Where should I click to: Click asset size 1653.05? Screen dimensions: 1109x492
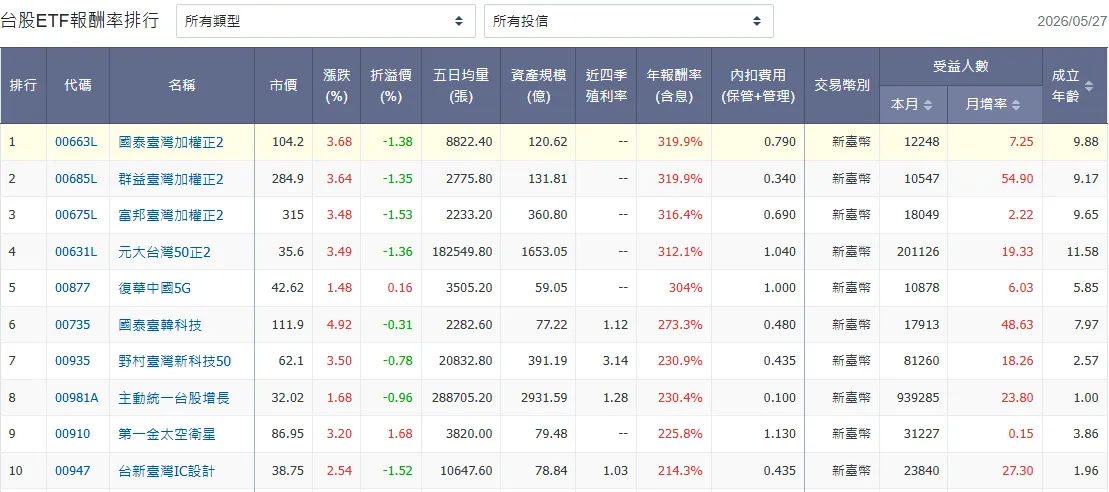coord(543,251)
